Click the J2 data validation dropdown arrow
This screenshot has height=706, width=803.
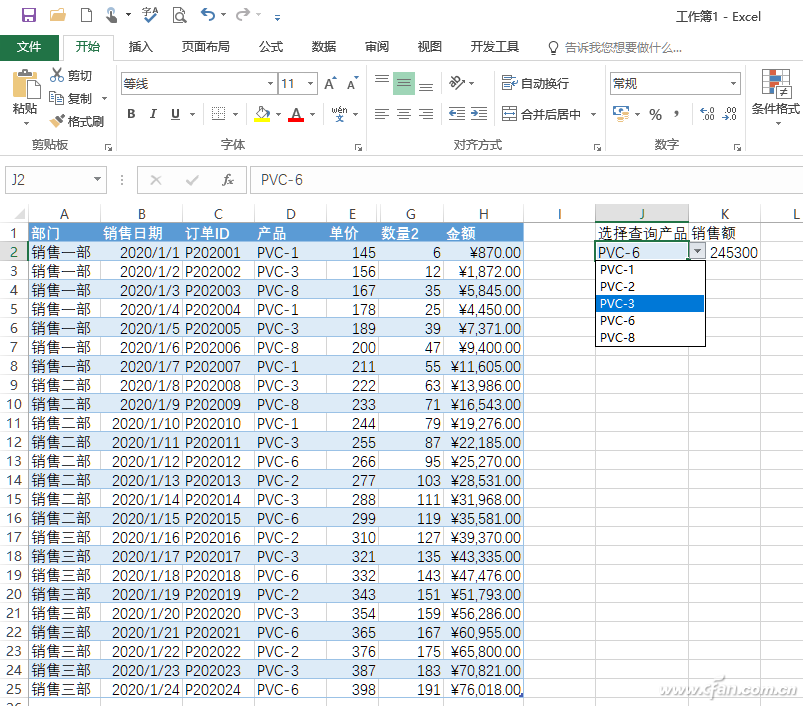point(697,251)
